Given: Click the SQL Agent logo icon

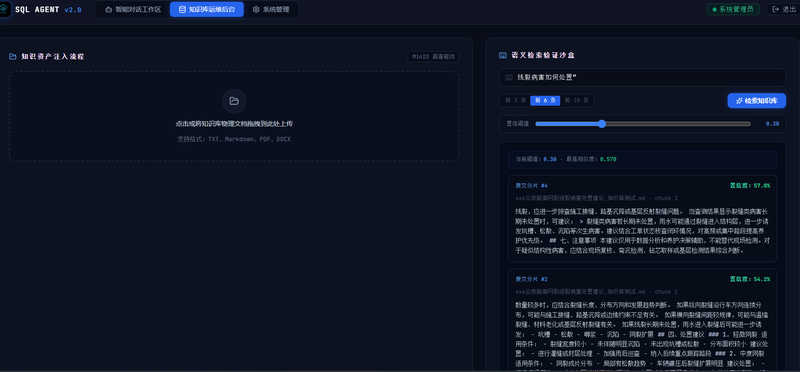Looking at the screenshot, I should point(4,9).
